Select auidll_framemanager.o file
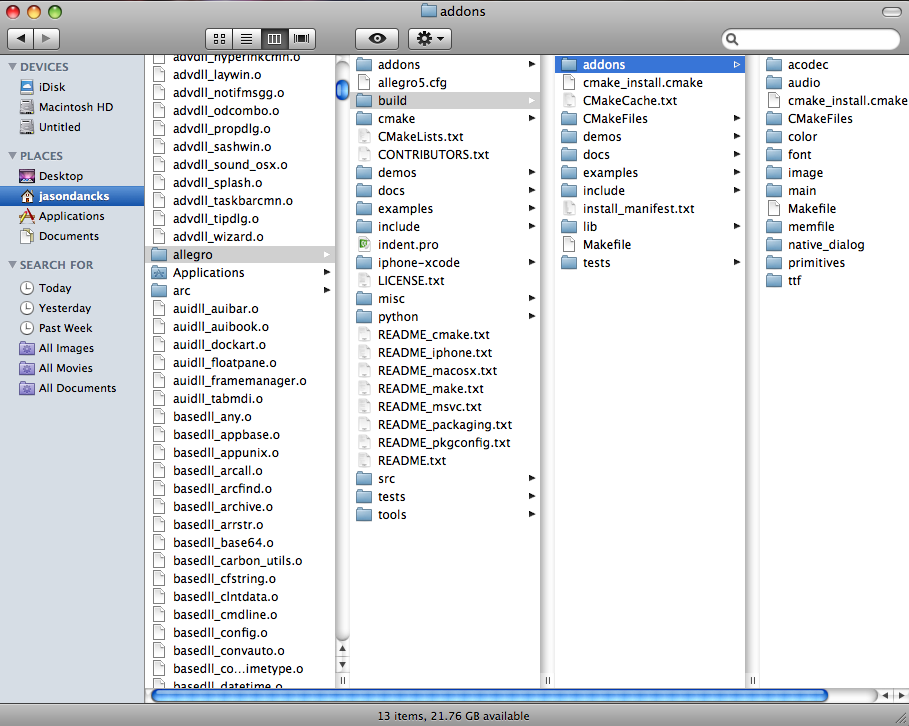This screenshot has width=909, height=726. coord(240,380)
